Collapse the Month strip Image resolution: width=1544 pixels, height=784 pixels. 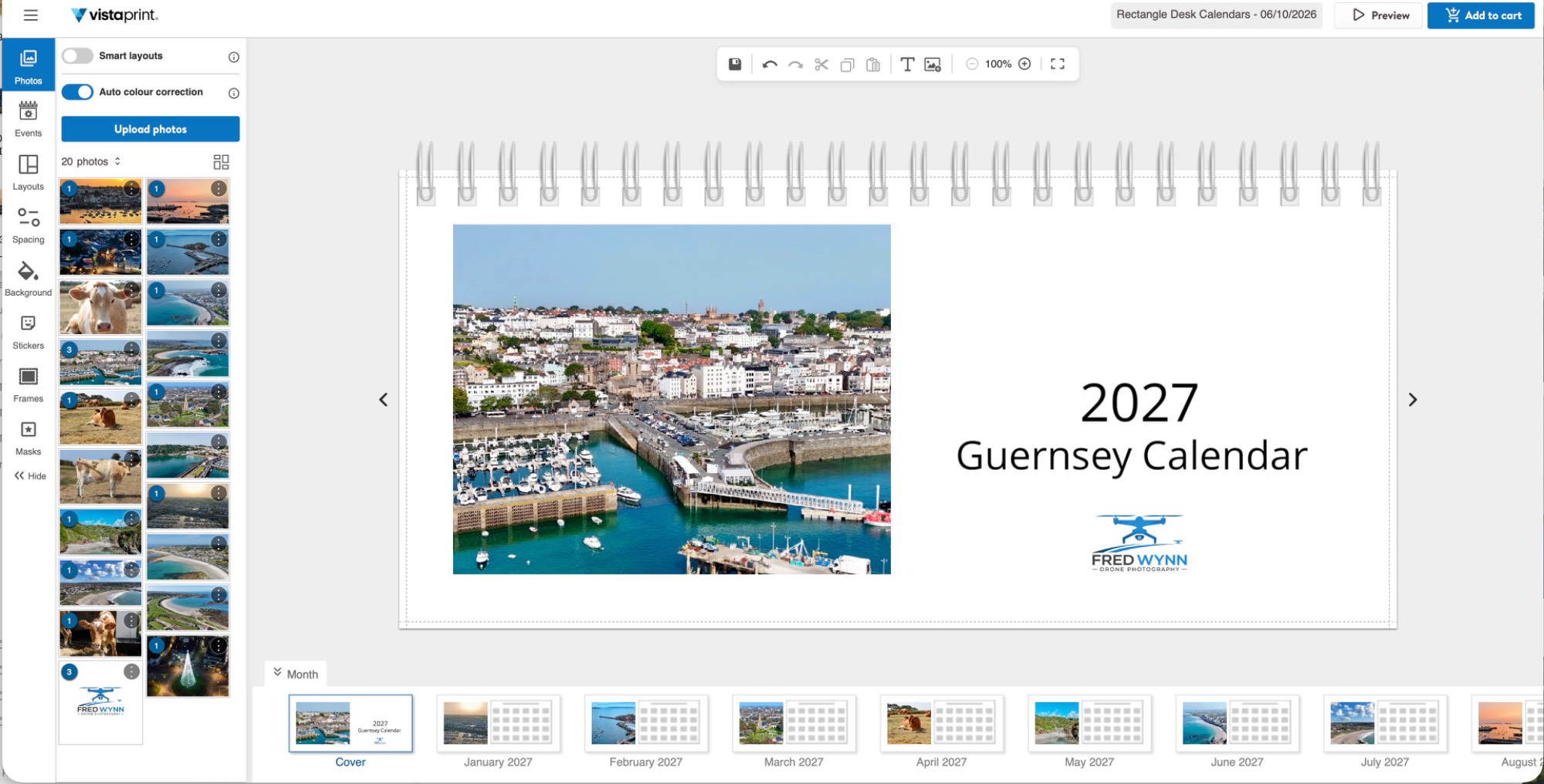pyautogui.click(x=295, y=674)
